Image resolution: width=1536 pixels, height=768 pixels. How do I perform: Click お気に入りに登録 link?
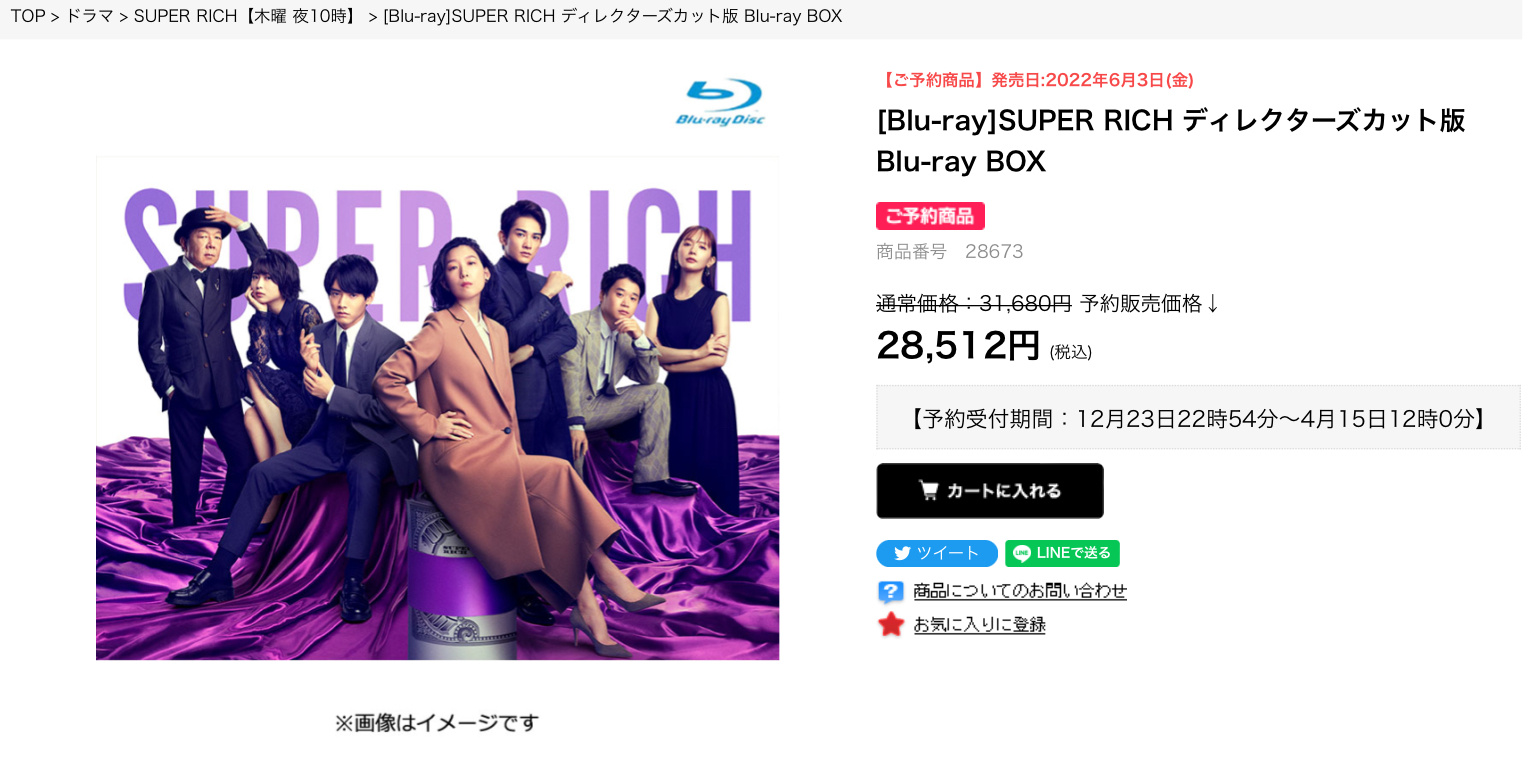(979, 625)
